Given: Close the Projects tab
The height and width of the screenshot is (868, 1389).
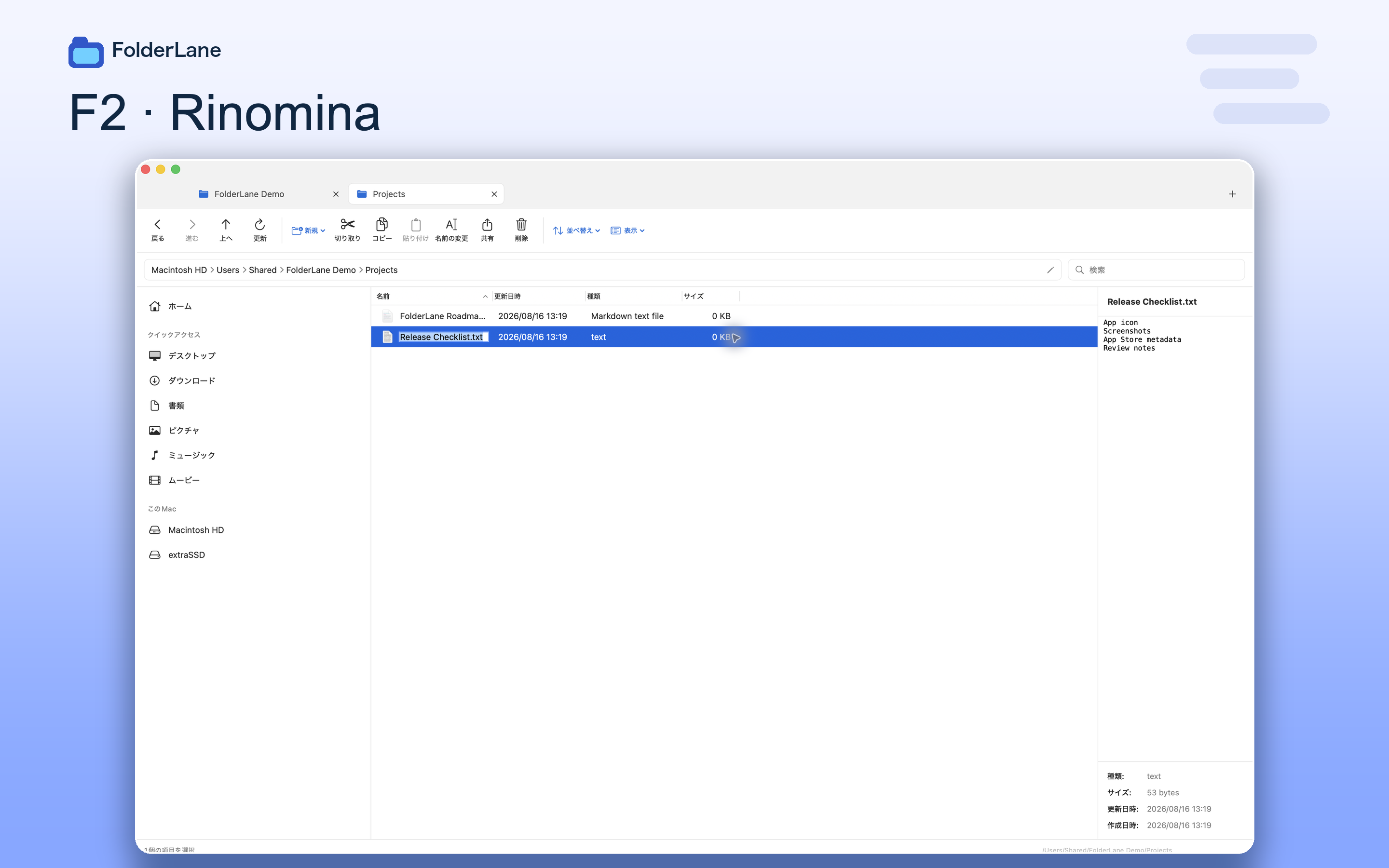Looking at the screenshot, I should point(494,194).
